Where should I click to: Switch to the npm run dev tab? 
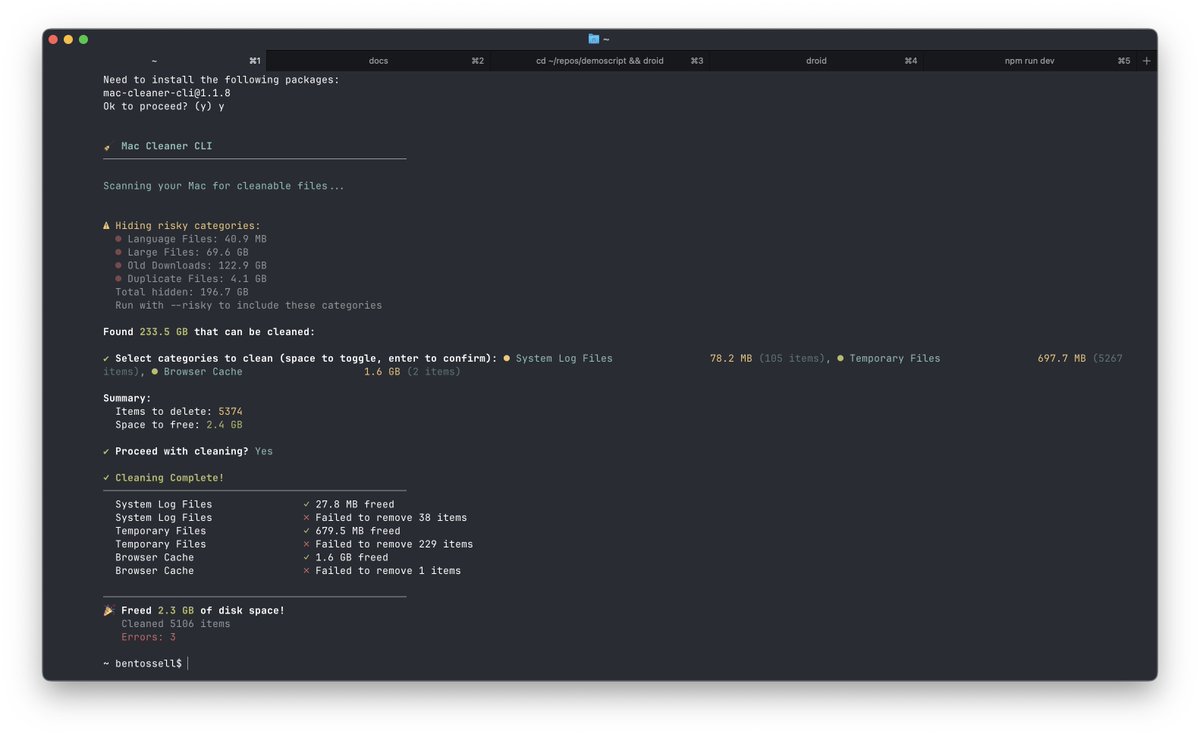click(1029, 61)
